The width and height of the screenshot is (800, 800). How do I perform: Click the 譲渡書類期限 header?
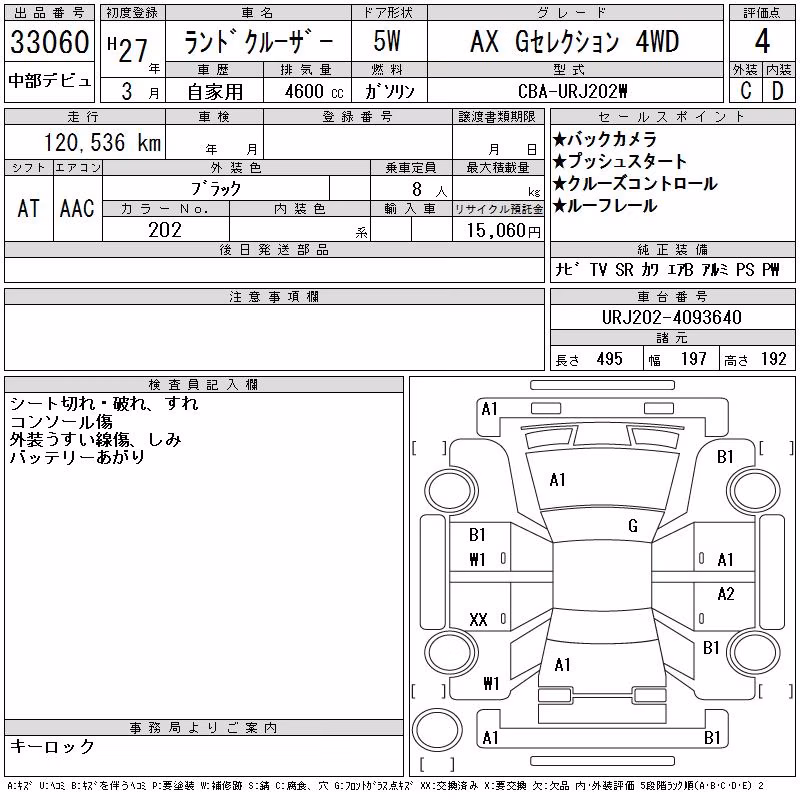497,116
